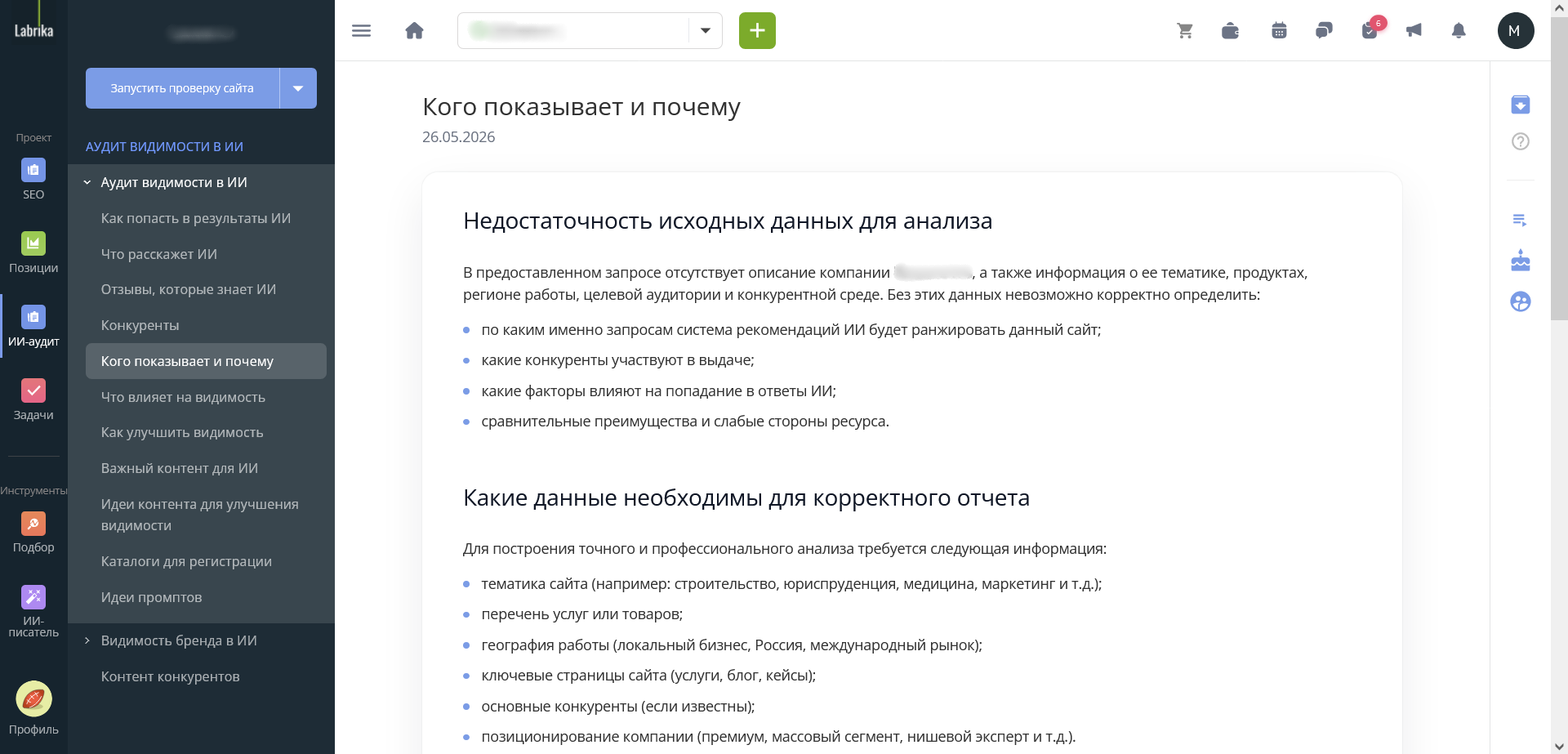Click the green plus add button
The width and height of the screenshot is (1568, 754).
pyautogui.click(x=757, y=31)
